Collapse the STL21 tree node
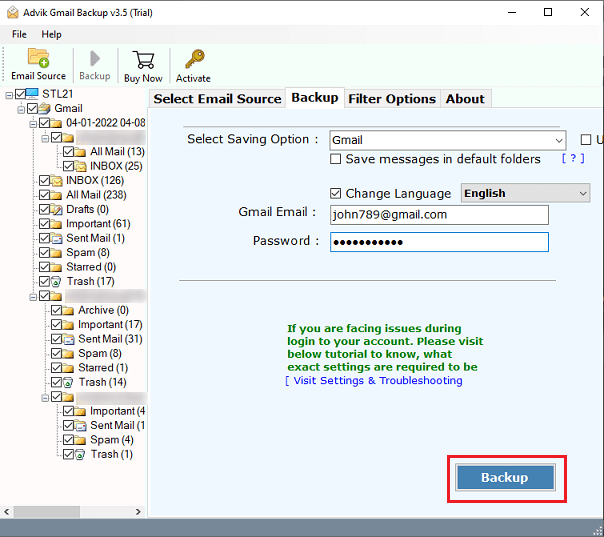 [x=9, y=95]
